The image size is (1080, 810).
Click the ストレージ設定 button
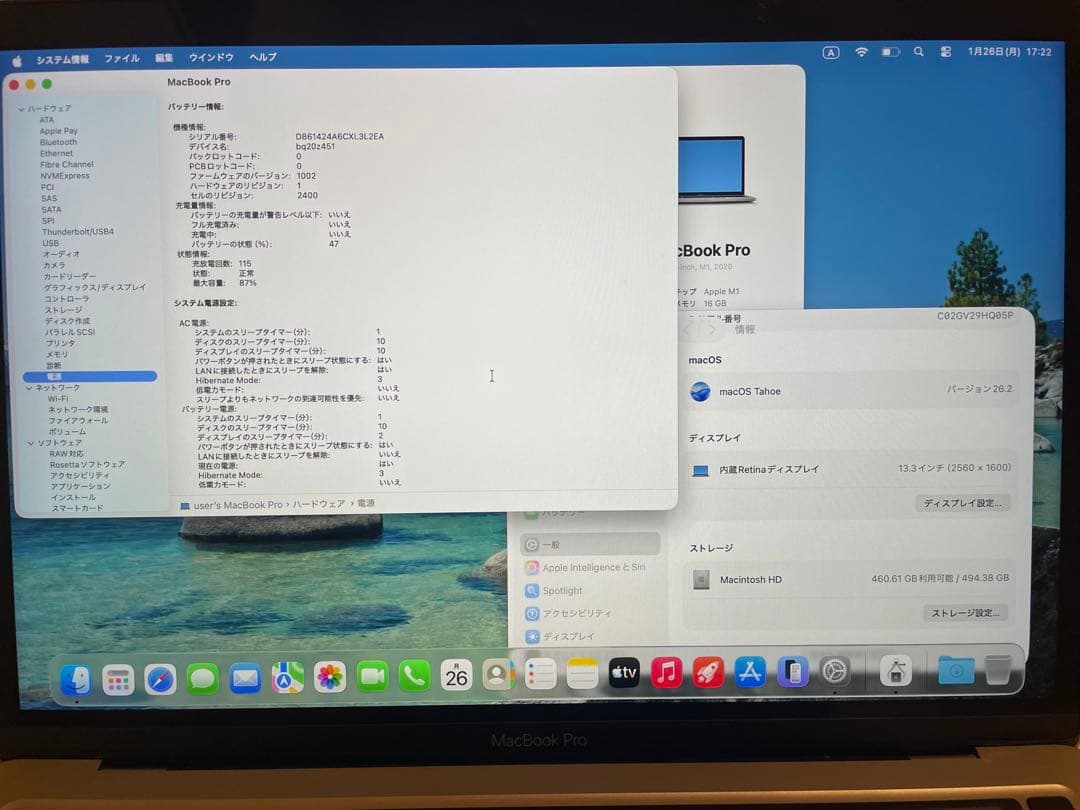click(966, 612)
